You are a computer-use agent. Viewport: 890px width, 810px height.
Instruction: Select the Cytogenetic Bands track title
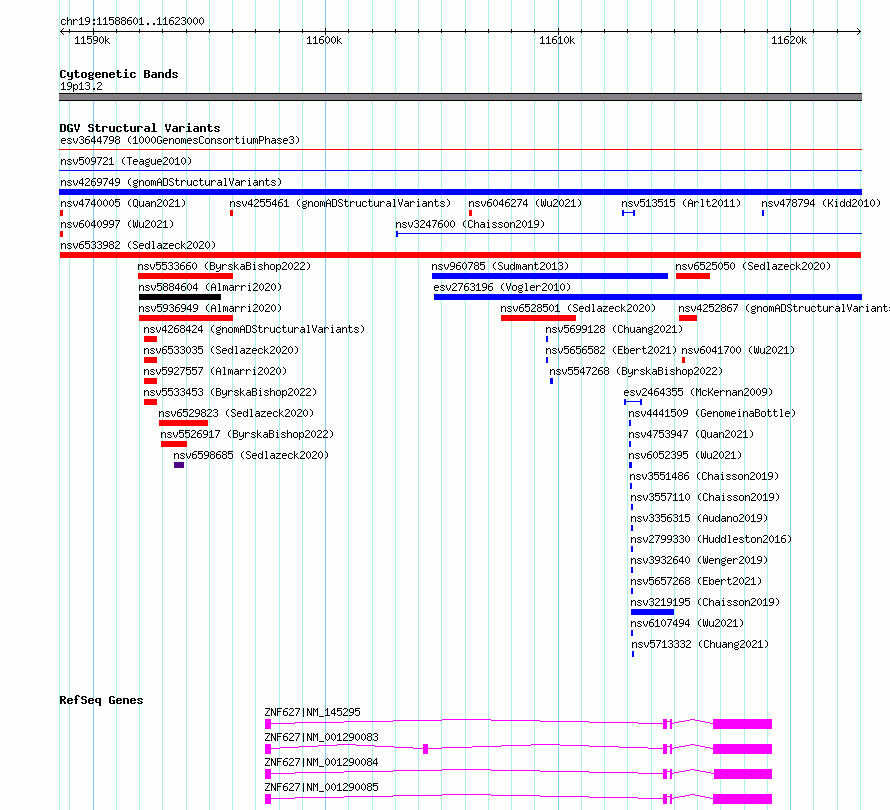119,74
